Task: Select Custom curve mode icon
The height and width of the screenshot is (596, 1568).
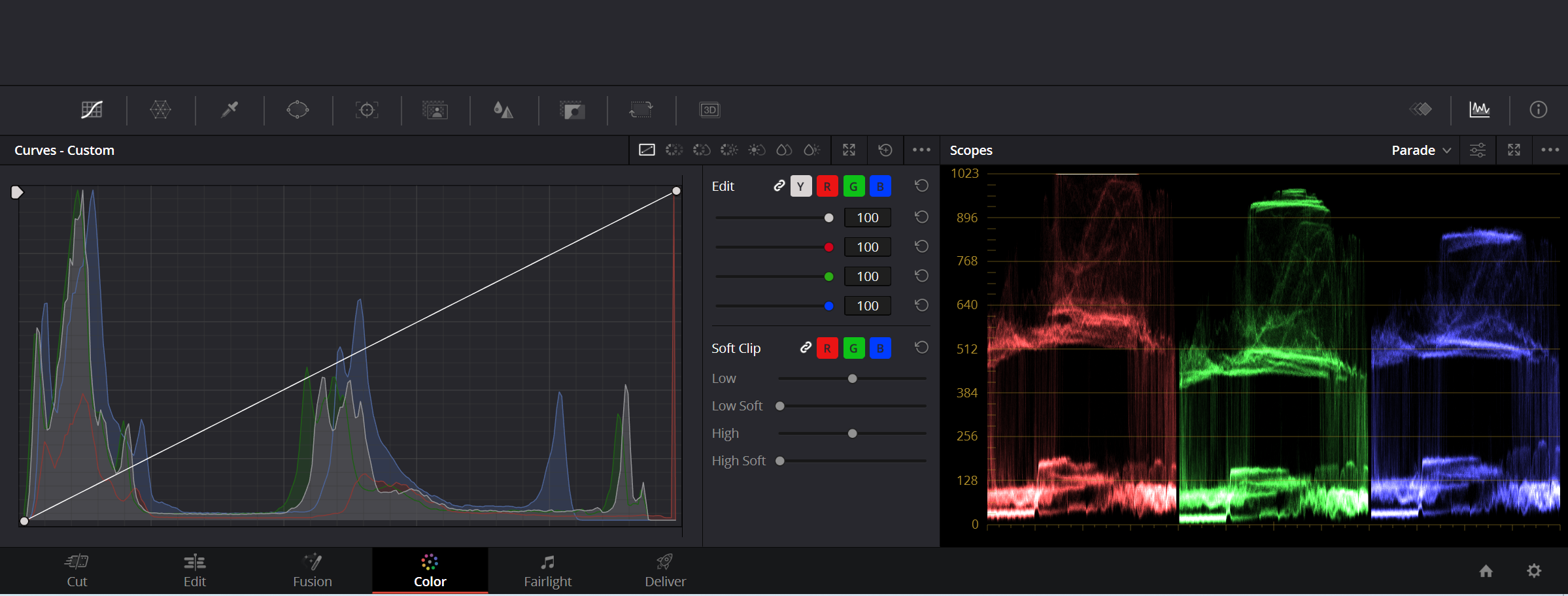Action: point(647,150)
